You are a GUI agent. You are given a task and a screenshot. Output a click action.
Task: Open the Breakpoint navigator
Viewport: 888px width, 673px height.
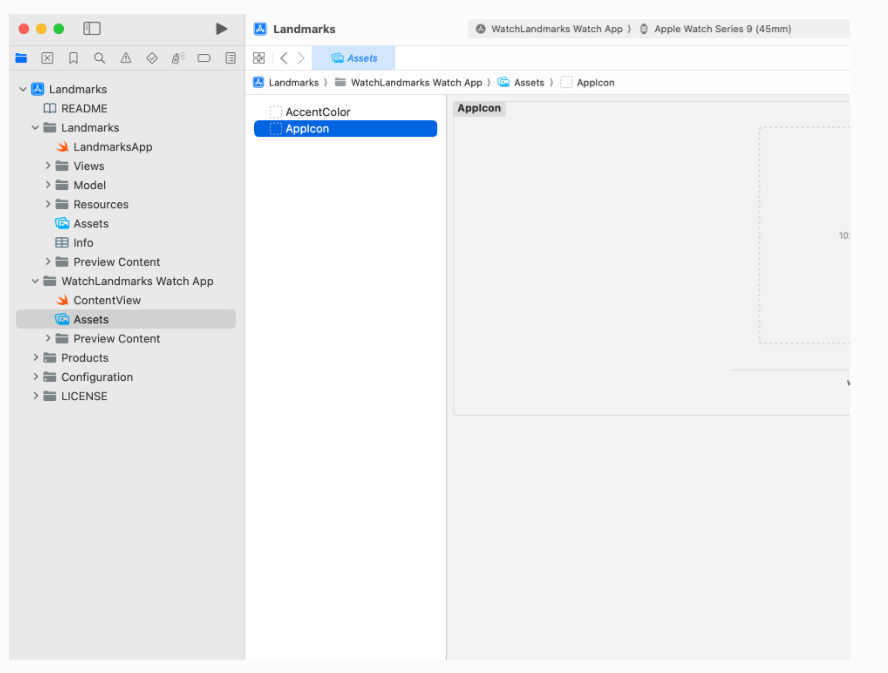coord(204,58)
